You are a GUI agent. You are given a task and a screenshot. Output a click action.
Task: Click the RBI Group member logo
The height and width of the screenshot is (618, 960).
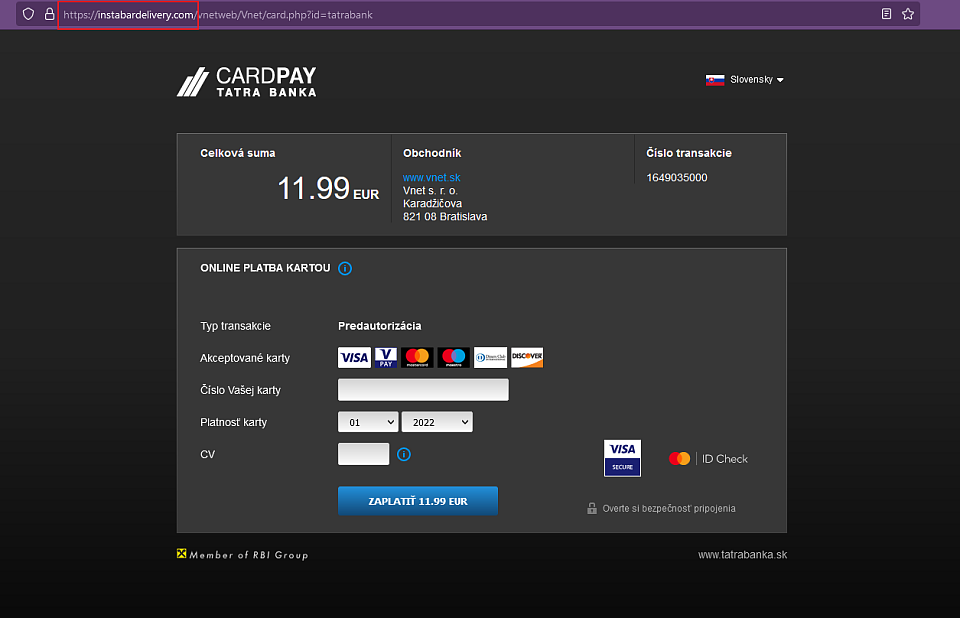point(242,554)
